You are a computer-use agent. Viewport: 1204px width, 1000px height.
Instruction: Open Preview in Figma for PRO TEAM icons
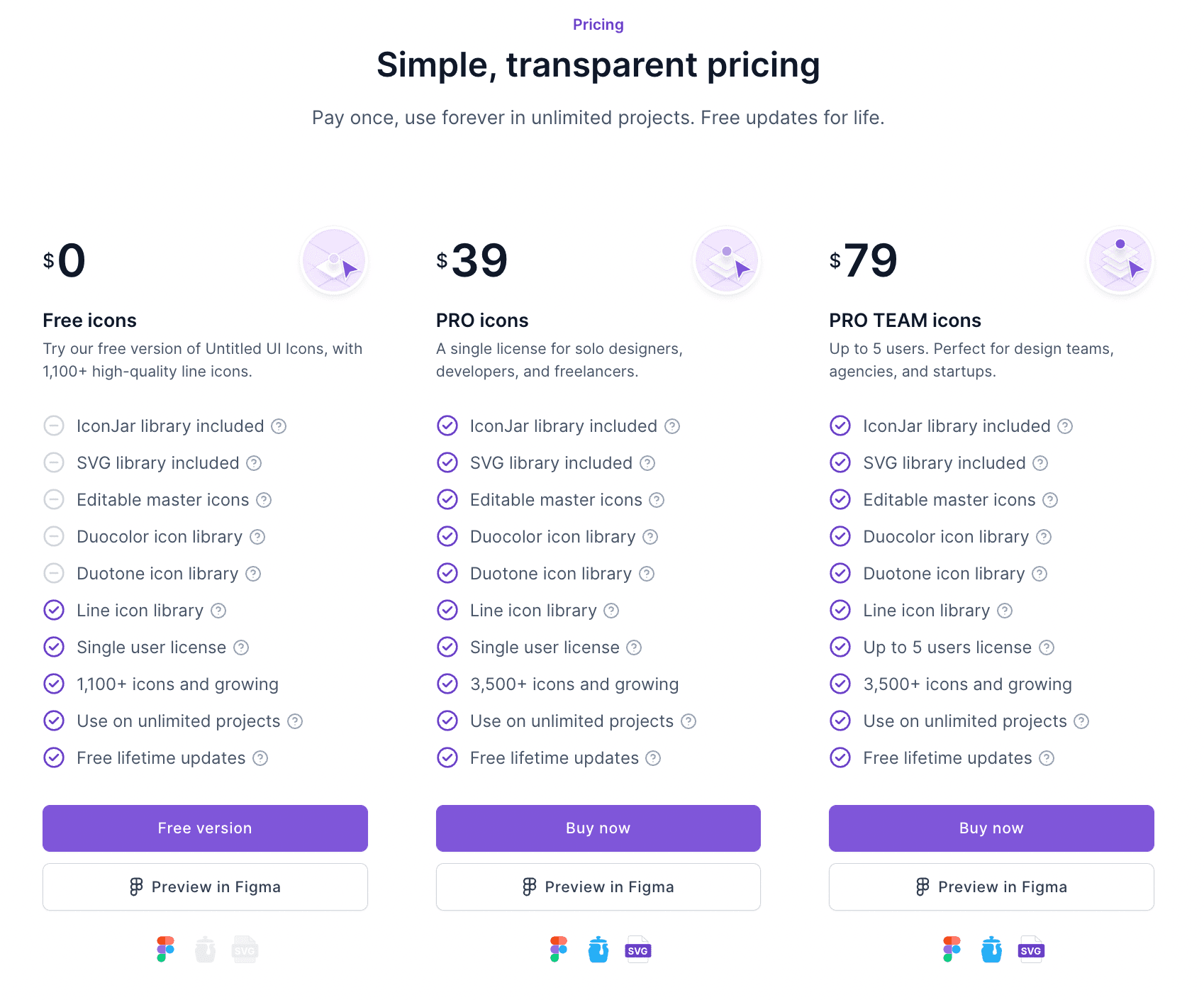click(x=991, y=887)
